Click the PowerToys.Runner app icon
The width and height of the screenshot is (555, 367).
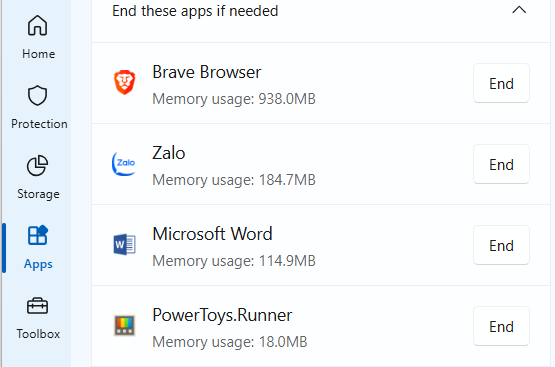(124, 325)
